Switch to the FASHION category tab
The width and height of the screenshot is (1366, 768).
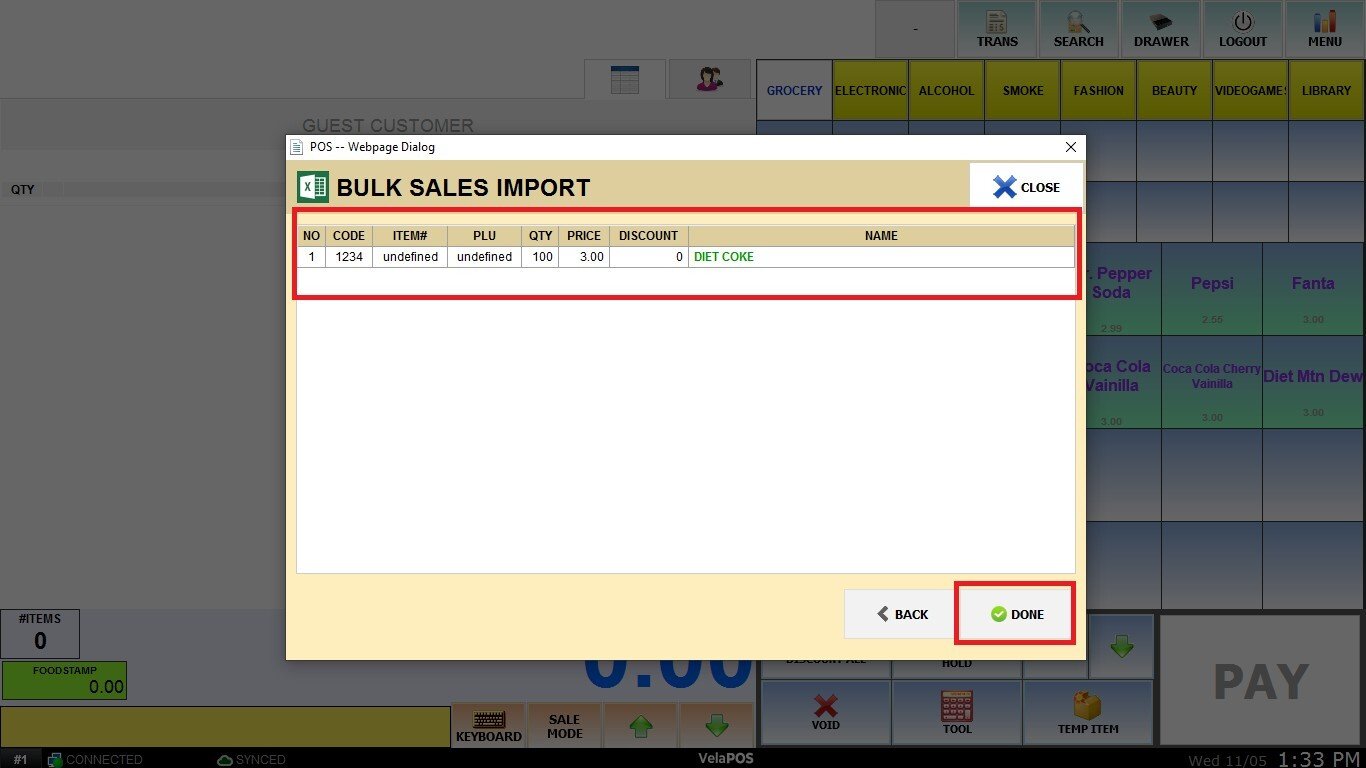coord(1098,90)
